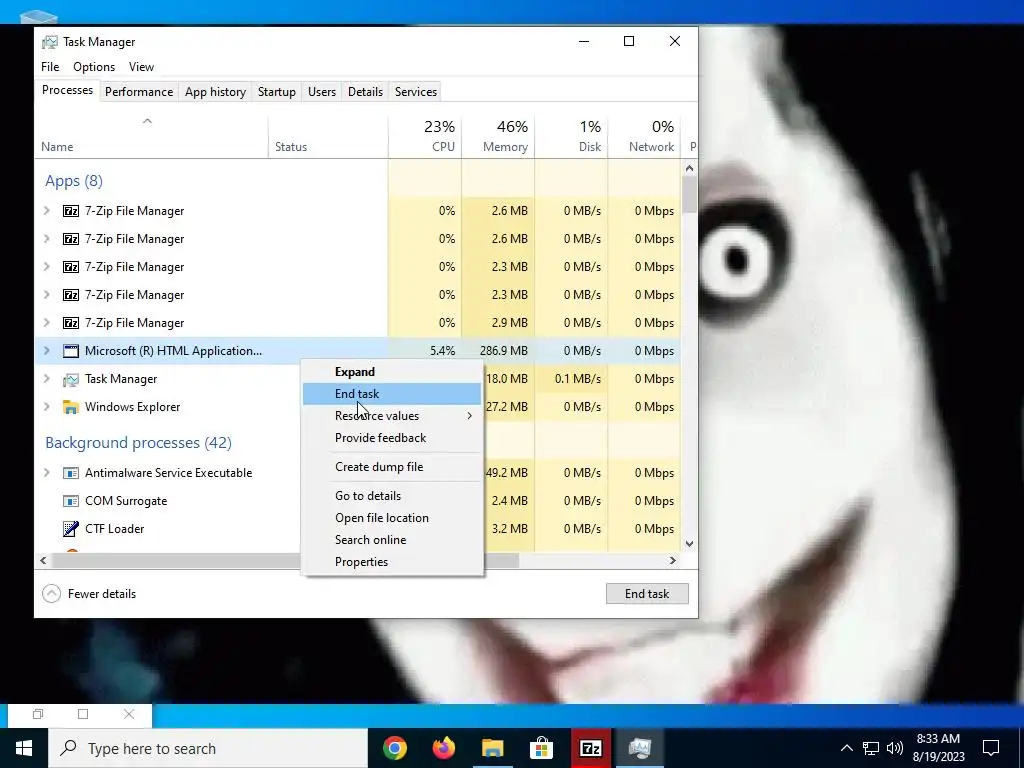Click the horizontal scrollbar left arrow
Screen dimensions: 1024x768
point(43,560)
